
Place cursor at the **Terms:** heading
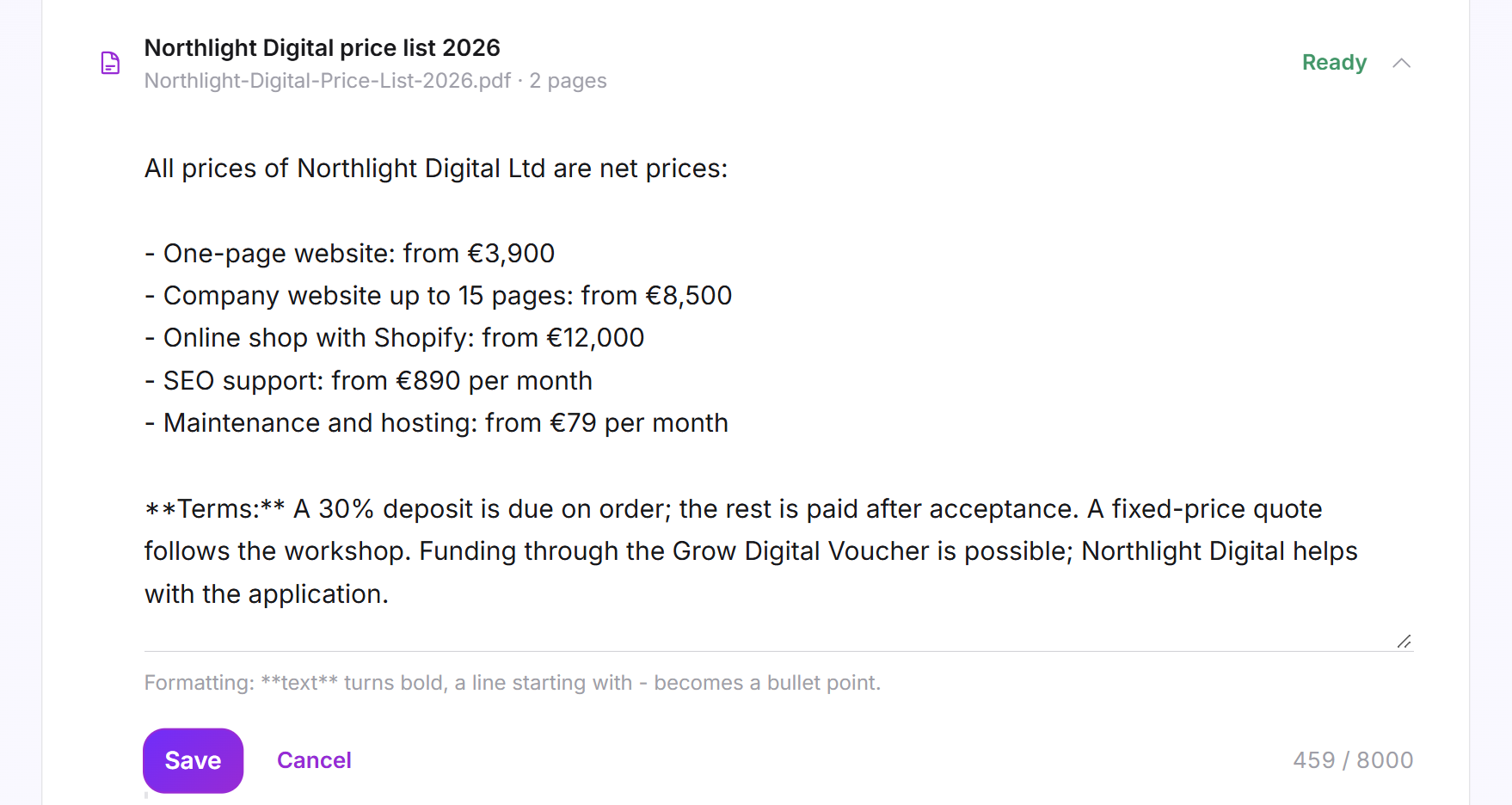[215, 509]
